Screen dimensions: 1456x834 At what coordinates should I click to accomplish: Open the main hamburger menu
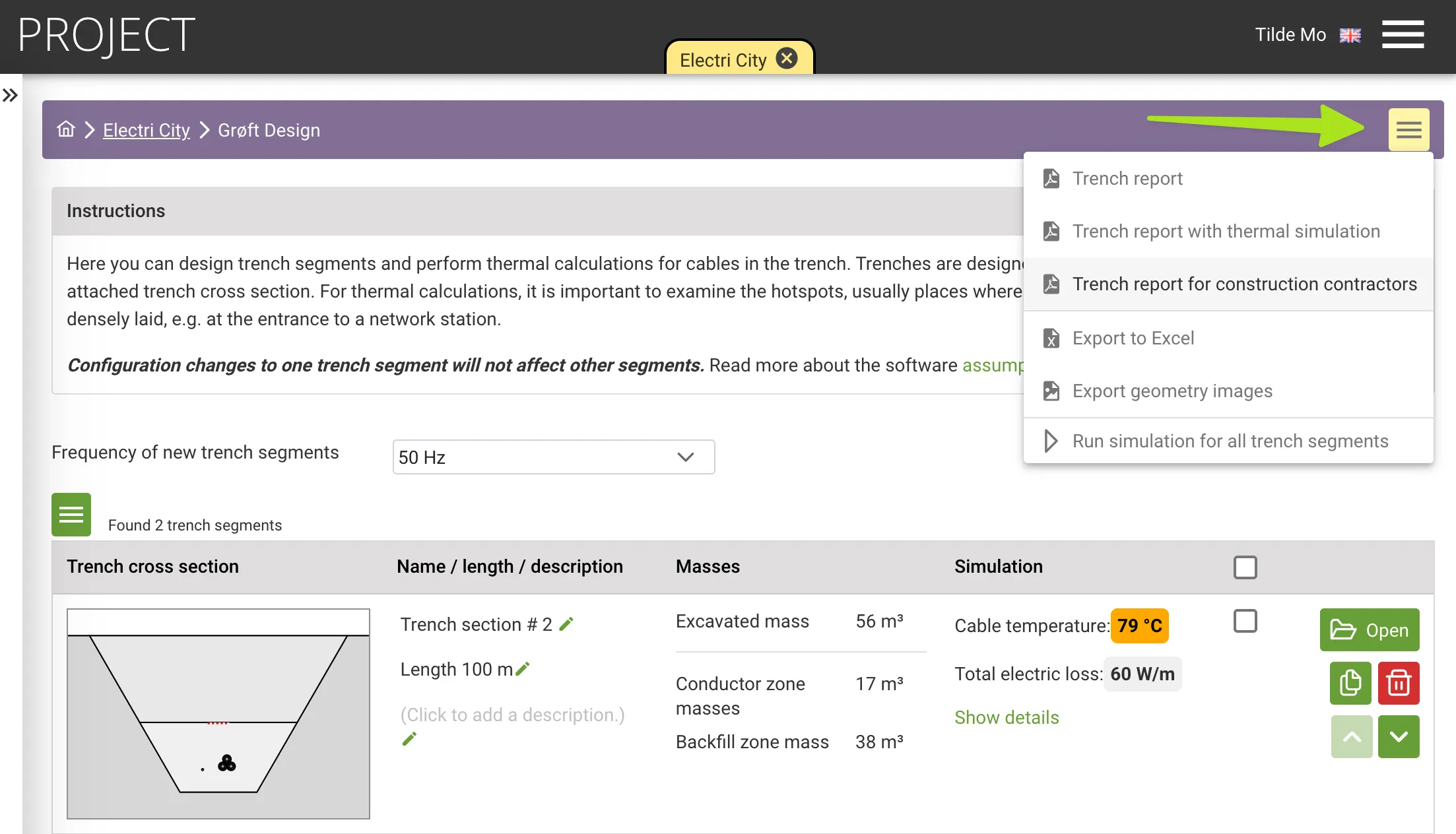(1403, 34)
